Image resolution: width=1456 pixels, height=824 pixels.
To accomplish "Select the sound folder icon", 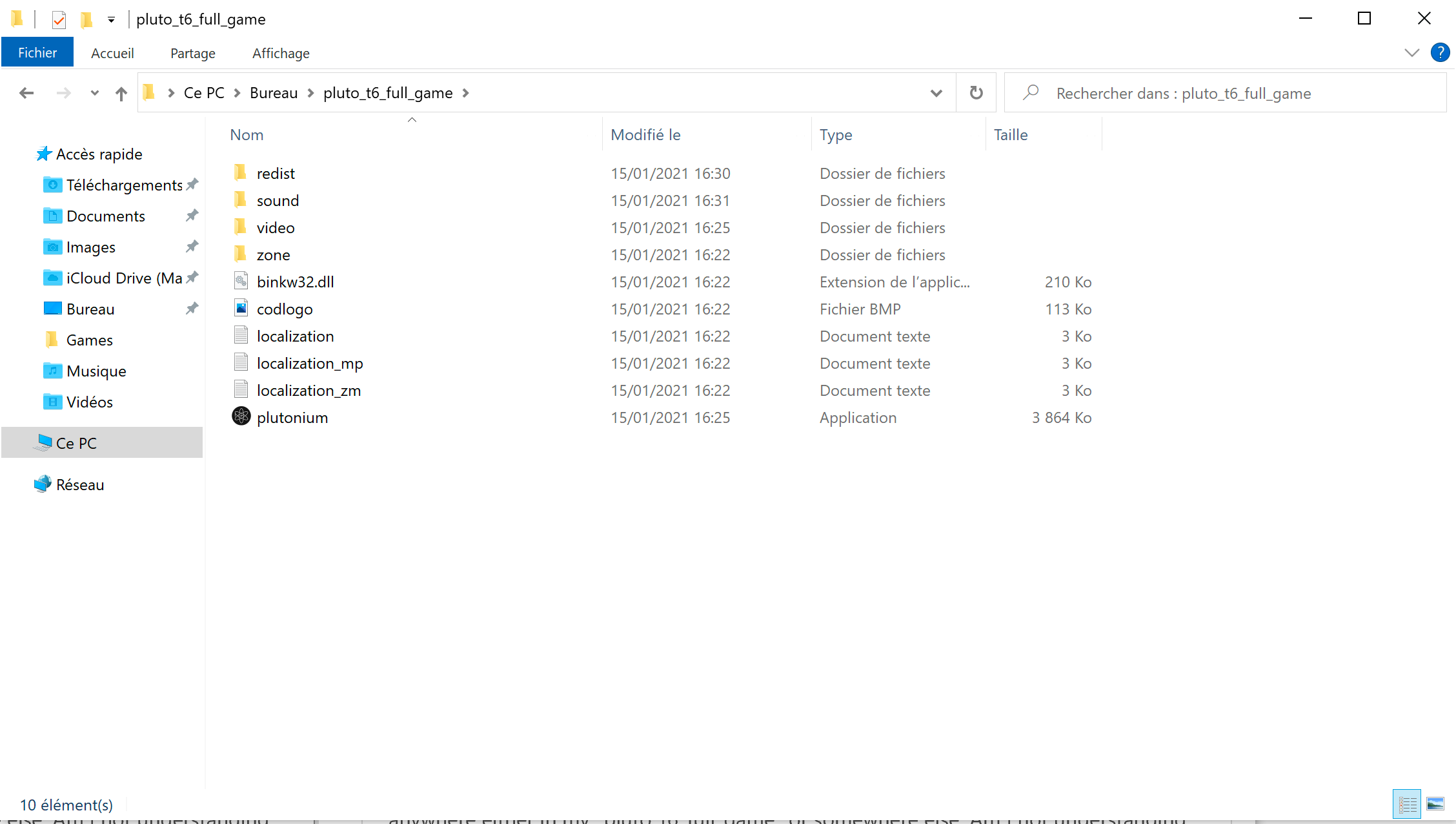I will (x=241, y=200).
